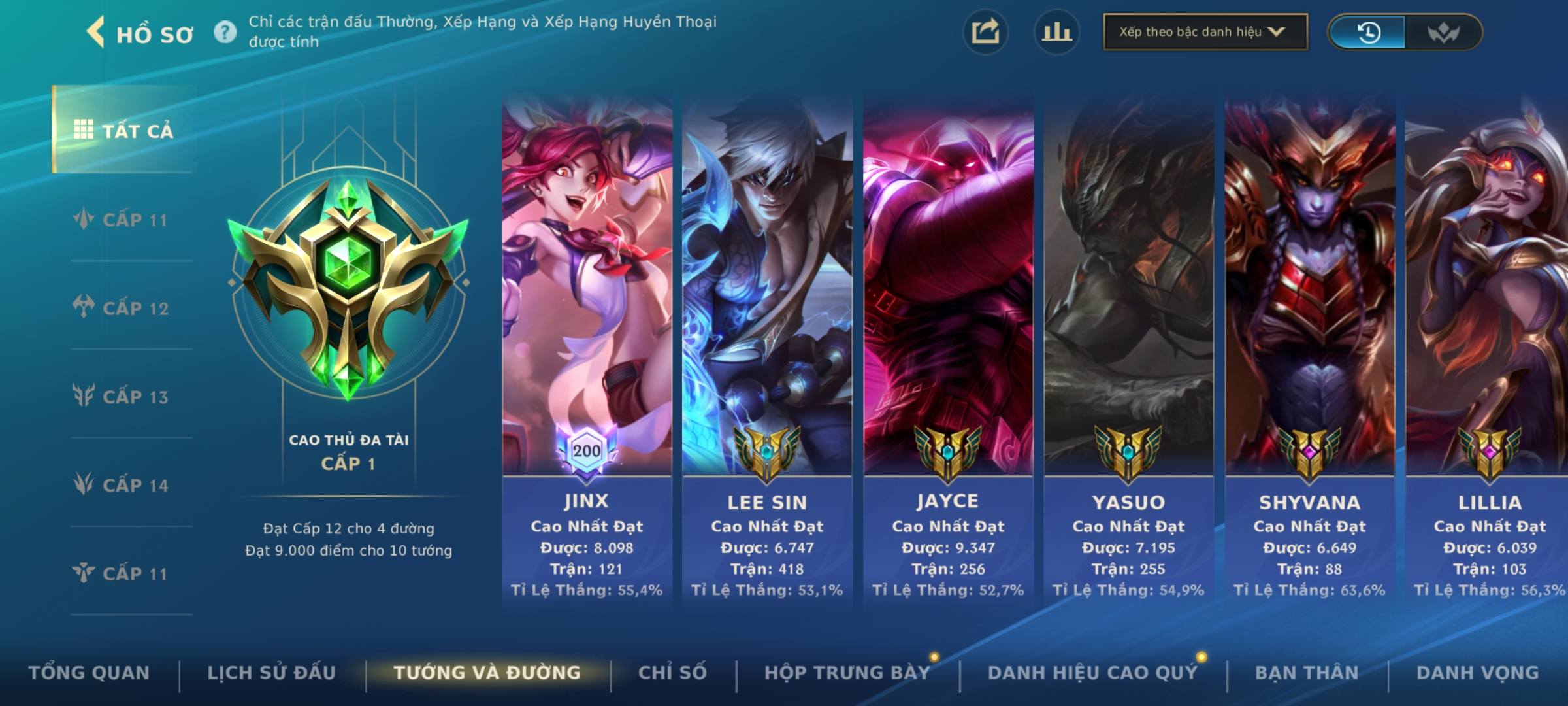Screen dimensions: 1568x706
Task: Go to the Danh Hiệu Cao Quý tab
Action: [1093, 673]
